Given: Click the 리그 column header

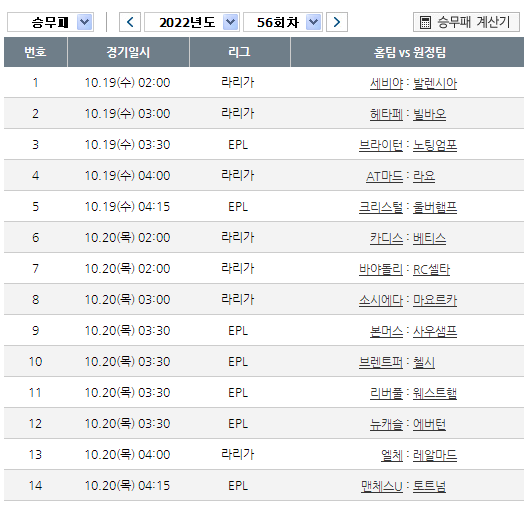Looking at the screenshot, I should (240, 52).
